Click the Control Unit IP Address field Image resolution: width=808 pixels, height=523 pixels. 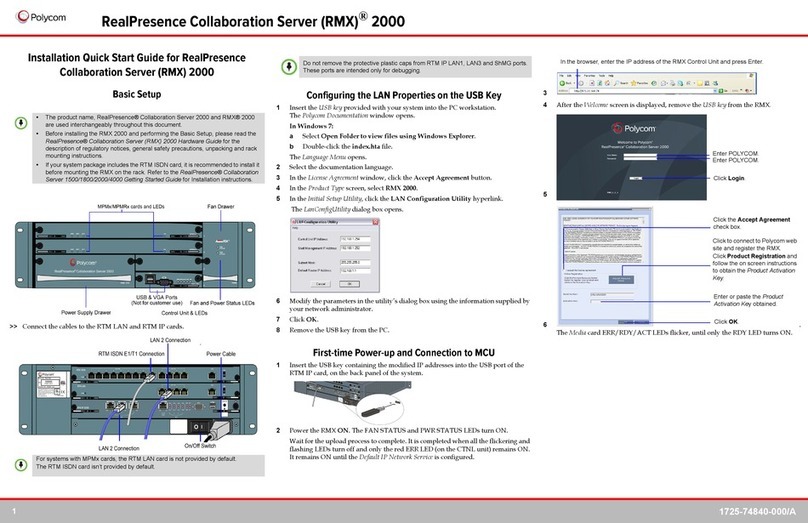355,239
